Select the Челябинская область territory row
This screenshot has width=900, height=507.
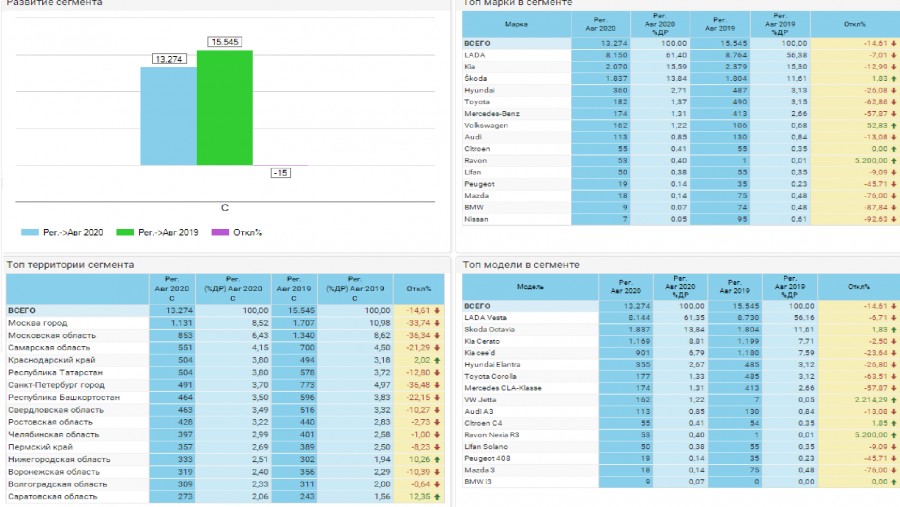(225, 435)
